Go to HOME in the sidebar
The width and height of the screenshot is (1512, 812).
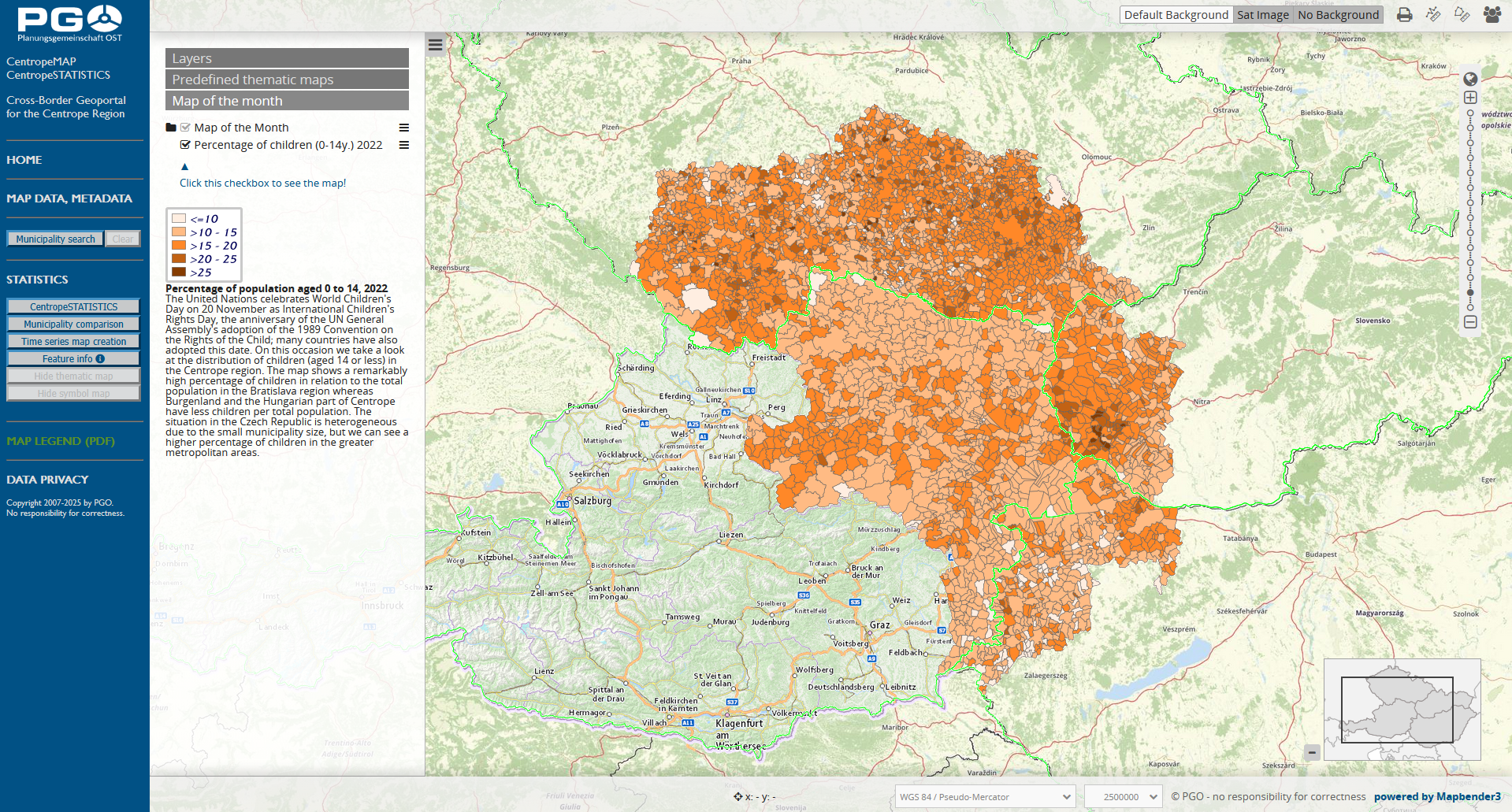(x=24, y=160)
